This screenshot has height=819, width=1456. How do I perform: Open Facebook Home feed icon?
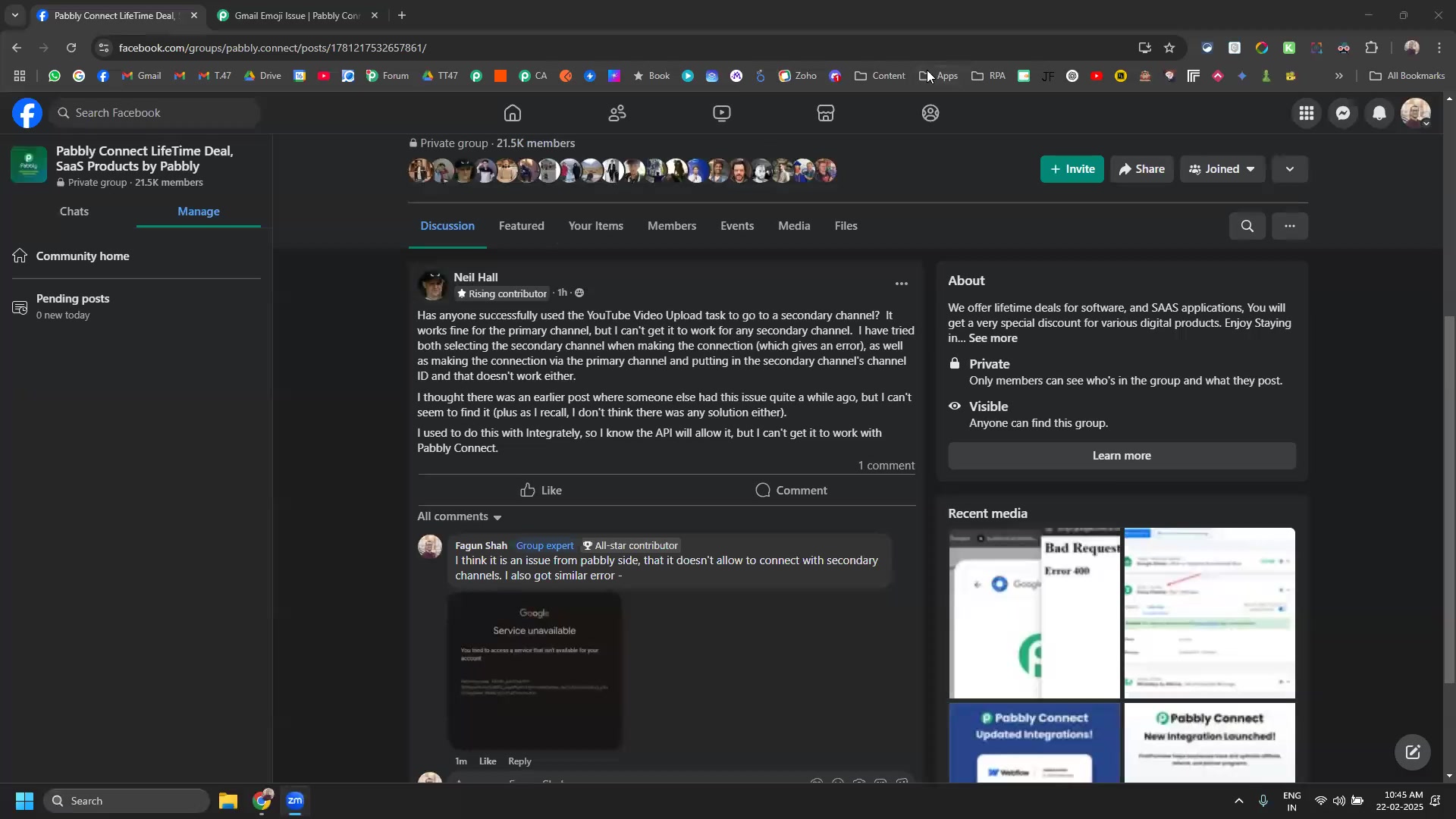[x=513, y=113]
